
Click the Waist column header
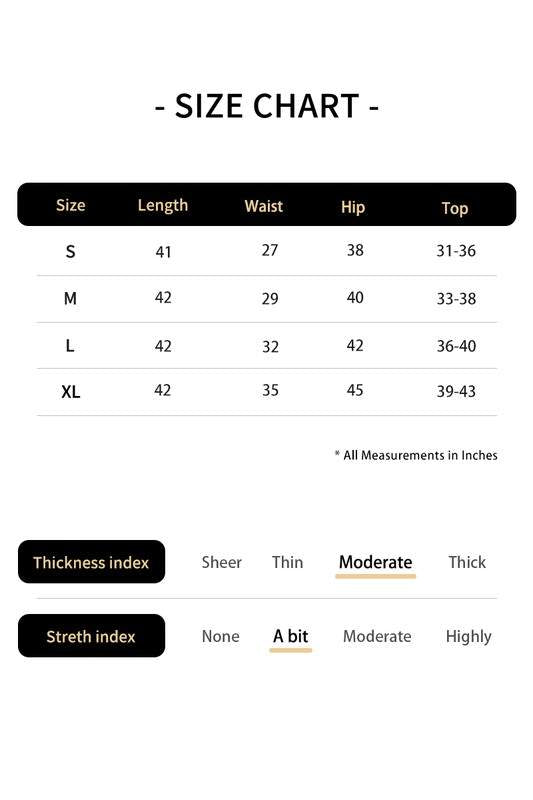(x=263, y=206)
